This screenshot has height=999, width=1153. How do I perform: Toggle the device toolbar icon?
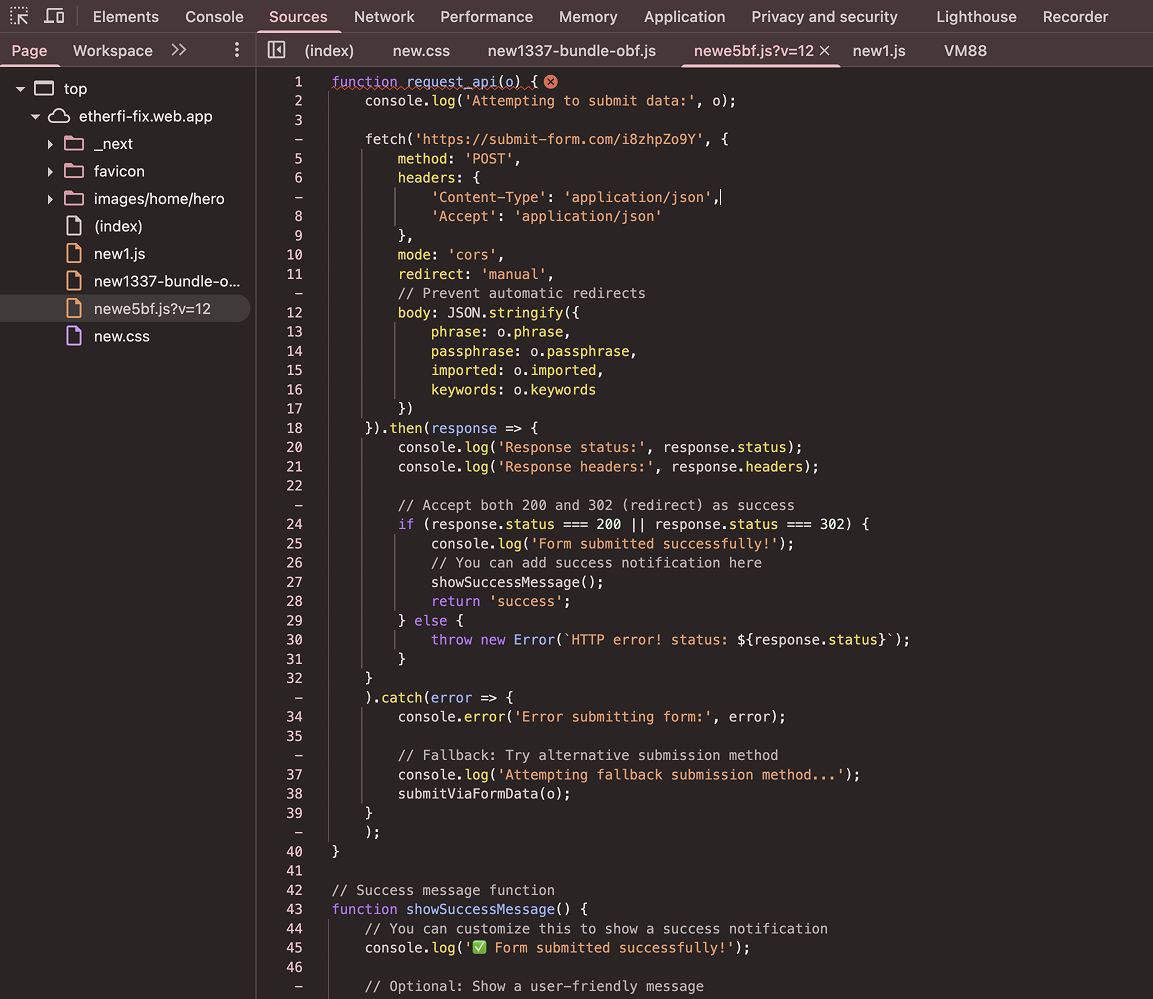54,16
